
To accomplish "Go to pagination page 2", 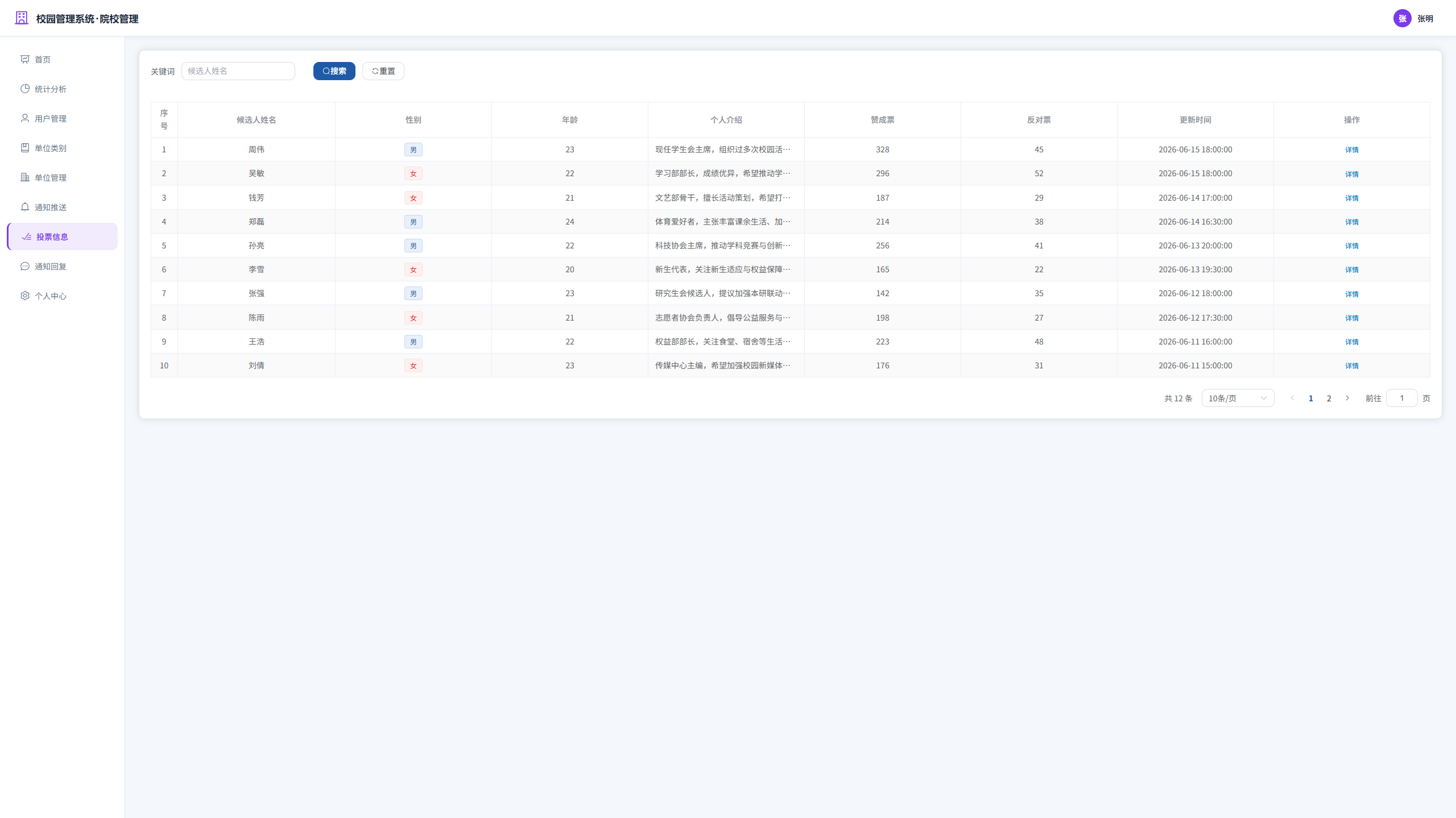I will (x=1329, y=398).
